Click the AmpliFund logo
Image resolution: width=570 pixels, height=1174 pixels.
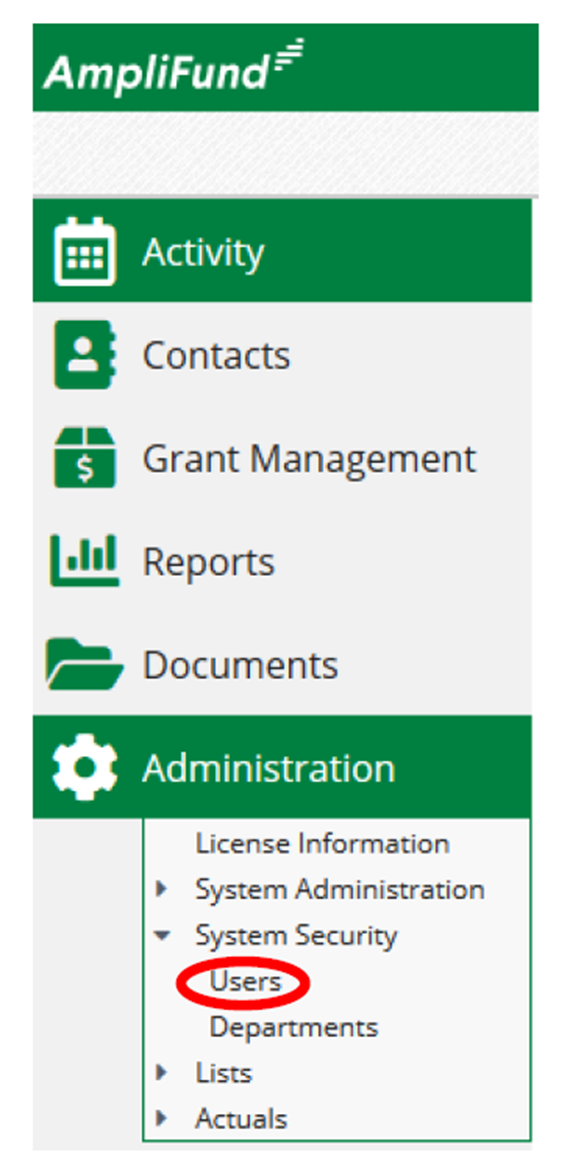[174, 65]
